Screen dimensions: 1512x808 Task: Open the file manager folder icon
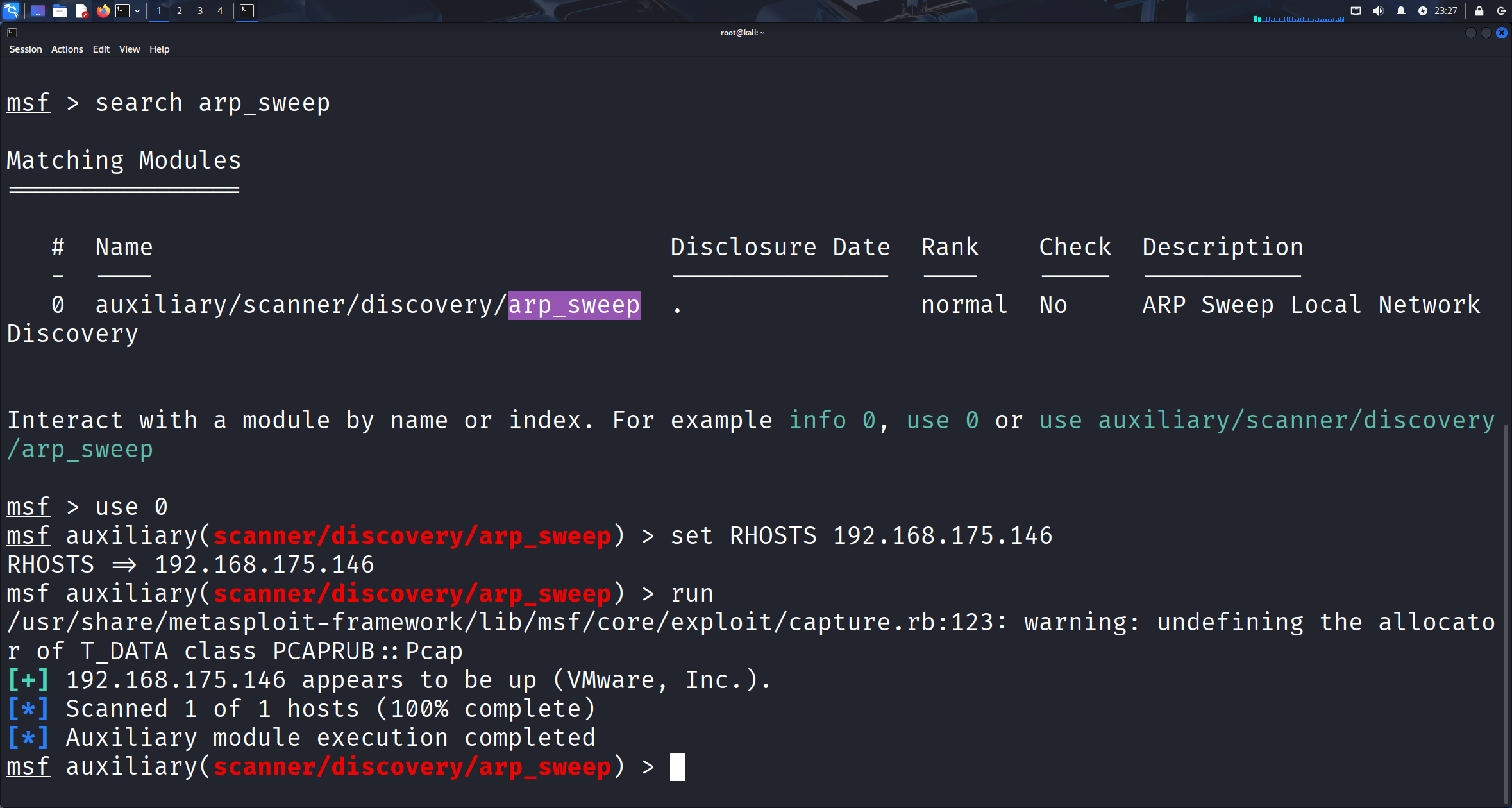(x=59, y=10)
